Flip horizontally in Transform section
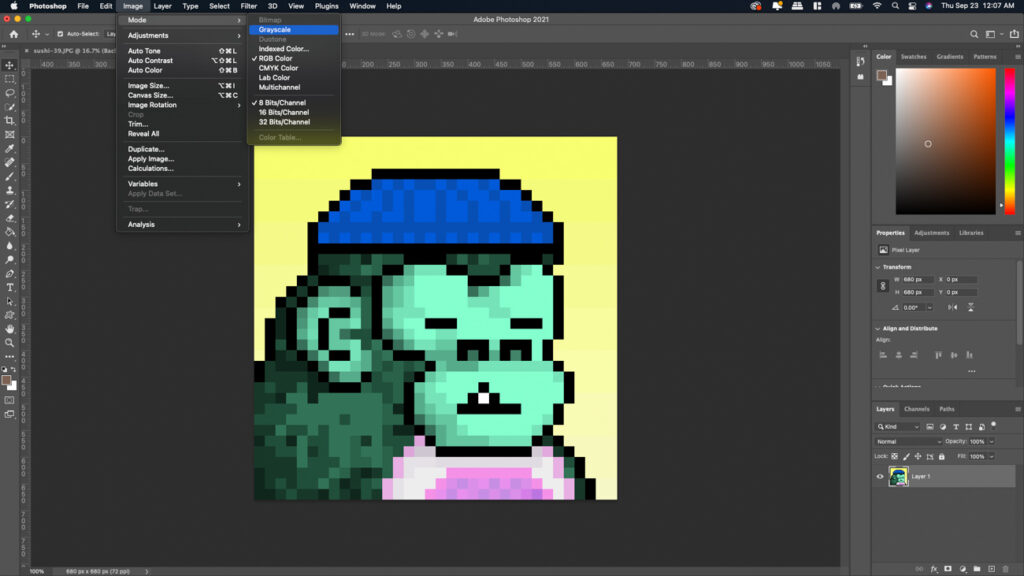Viewport: 1024px width, 576px height. (x=953, y=308)
